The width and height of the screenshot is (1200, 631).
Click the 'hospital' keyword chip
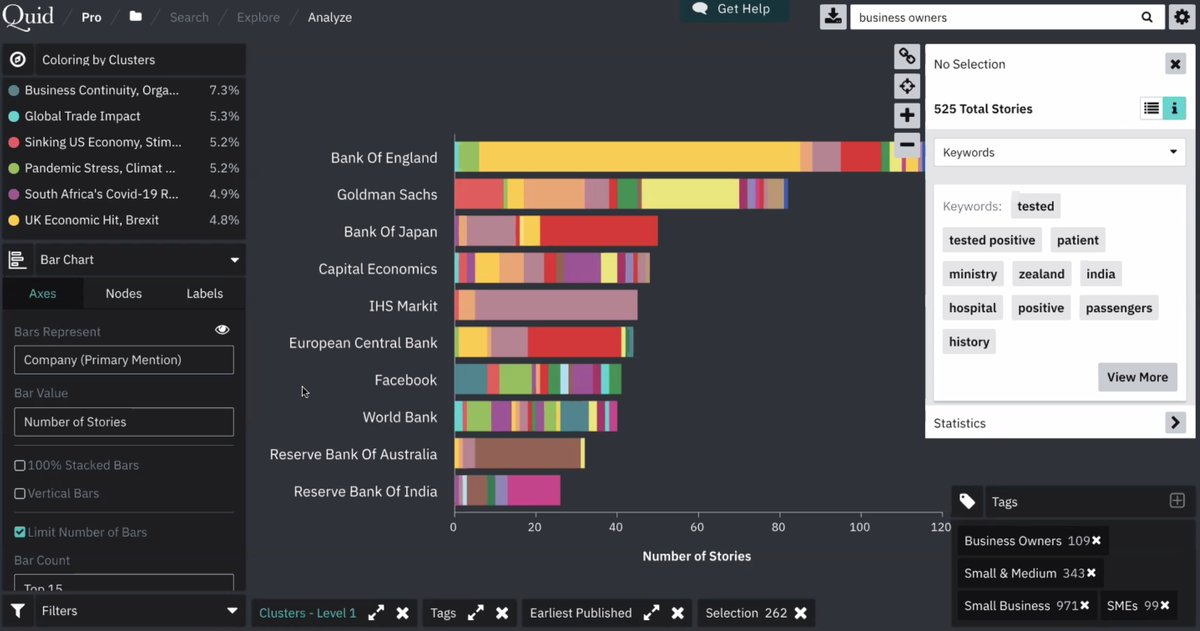click(973, 308)
